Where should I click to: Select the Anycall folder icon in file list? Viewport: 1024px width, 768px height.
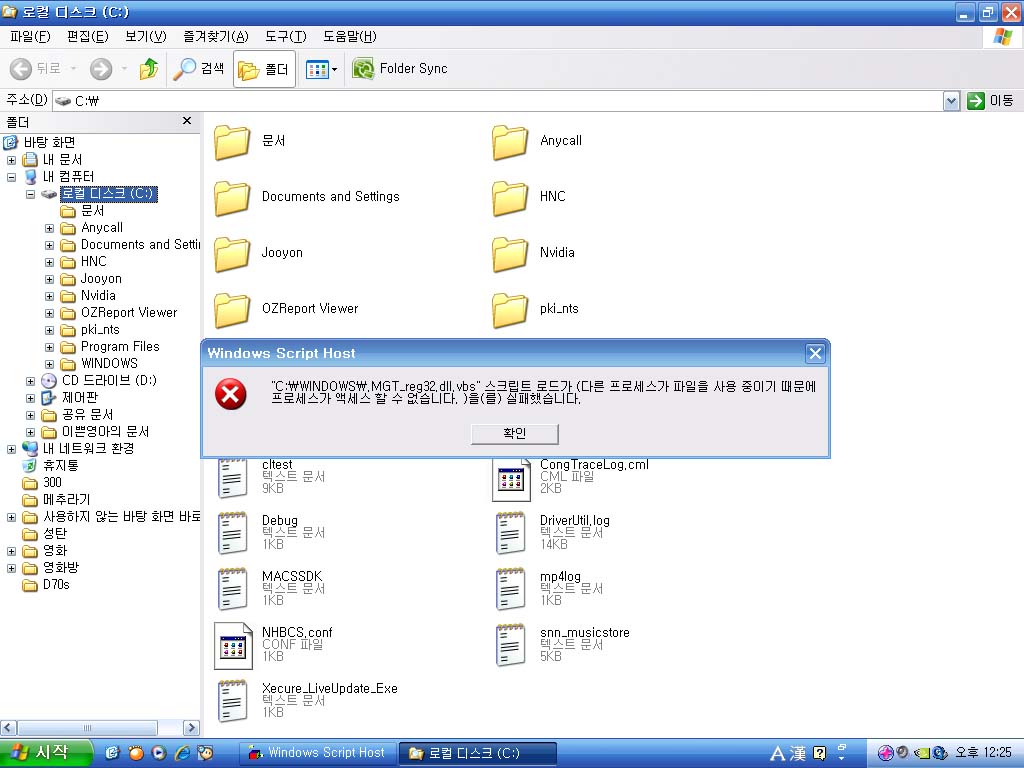510,142
